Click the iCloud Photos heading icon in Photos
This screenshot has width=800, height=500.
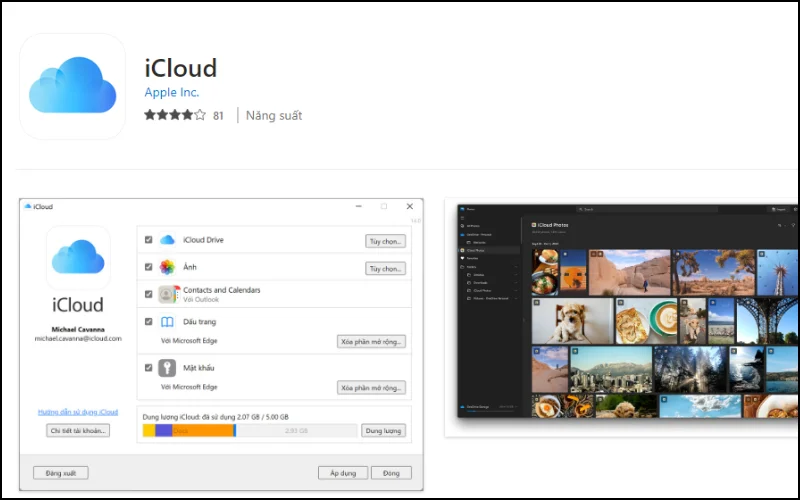(534, 225)
